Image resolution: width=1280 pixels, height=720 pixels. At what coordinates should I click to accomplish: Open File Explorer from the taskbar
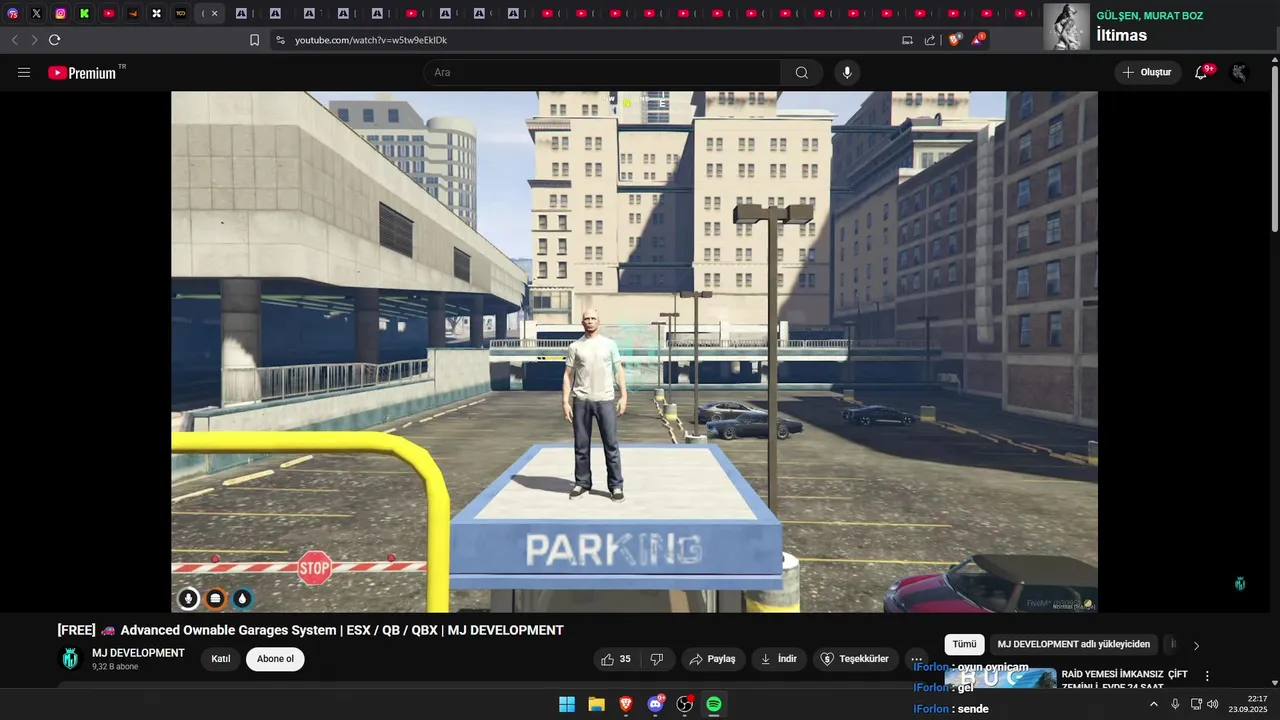596,704
